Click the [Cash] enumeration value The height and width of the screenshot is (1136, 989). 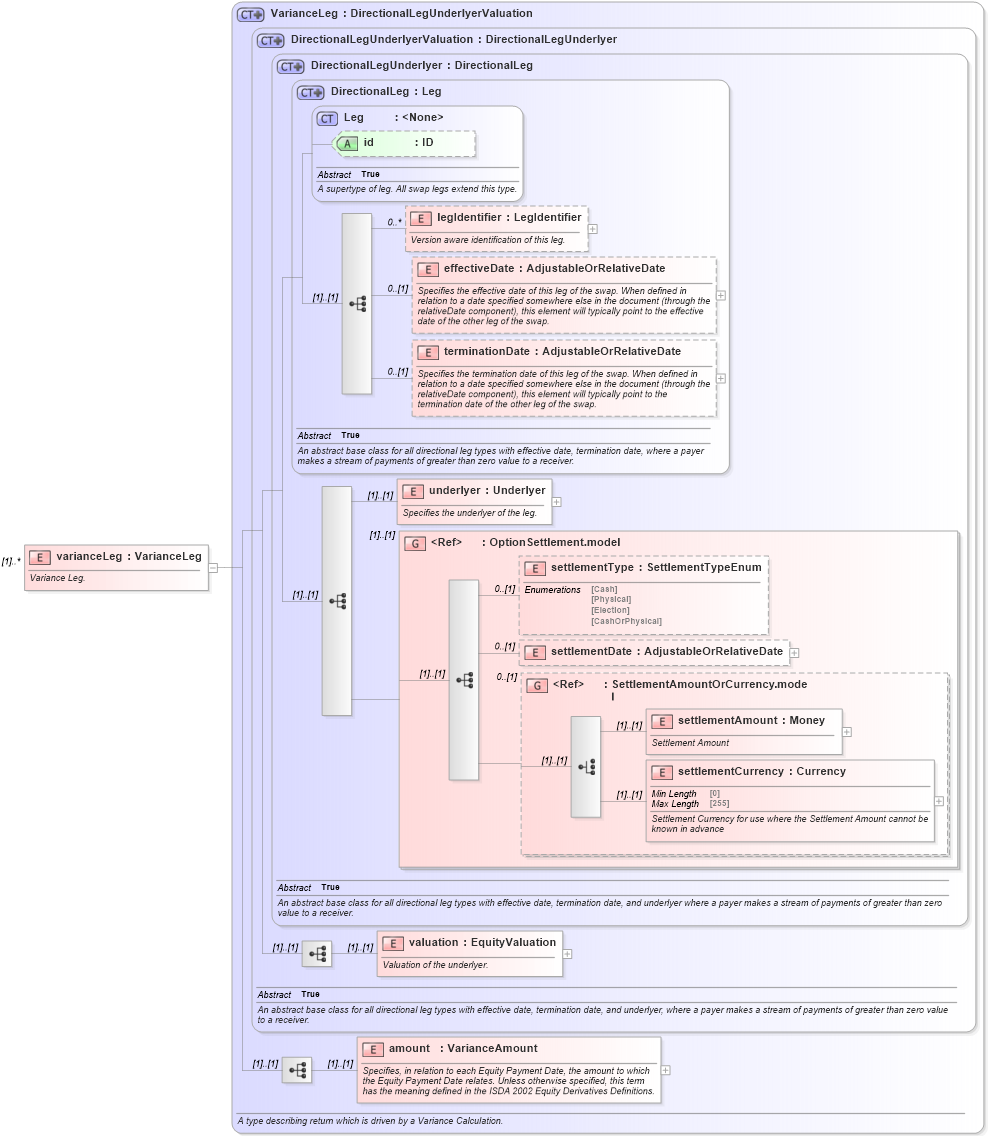604,589
